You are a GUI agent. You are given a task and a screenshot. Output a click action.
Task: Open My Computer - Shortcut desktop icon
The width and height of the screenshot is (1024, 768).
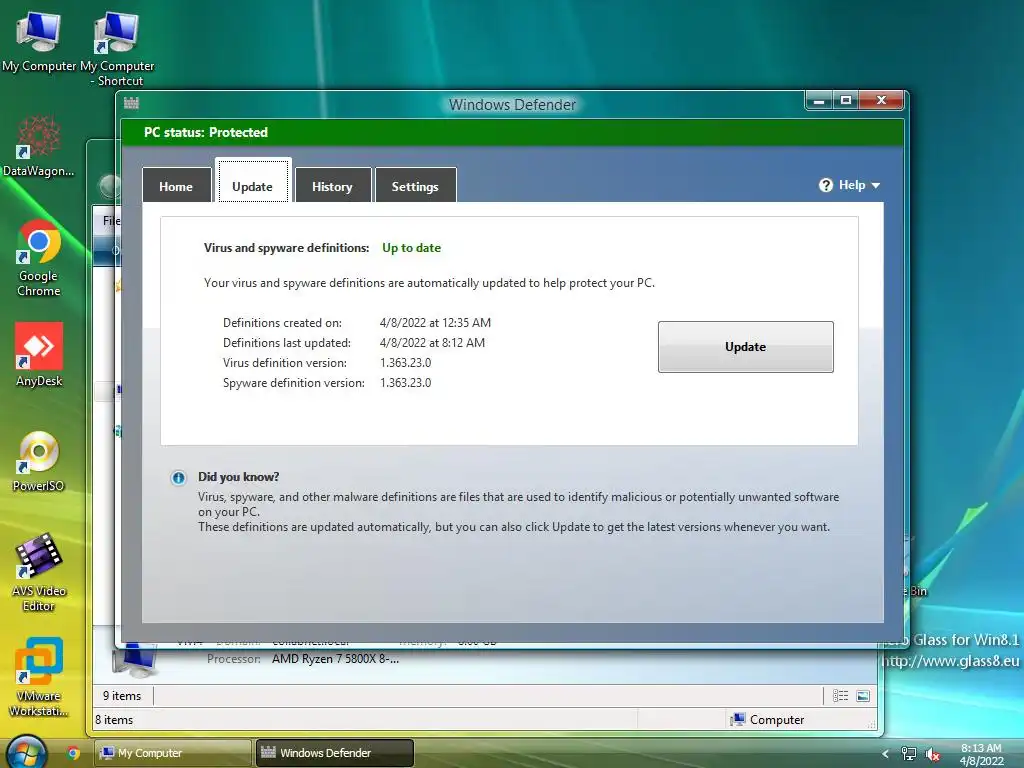click(118, 49)
